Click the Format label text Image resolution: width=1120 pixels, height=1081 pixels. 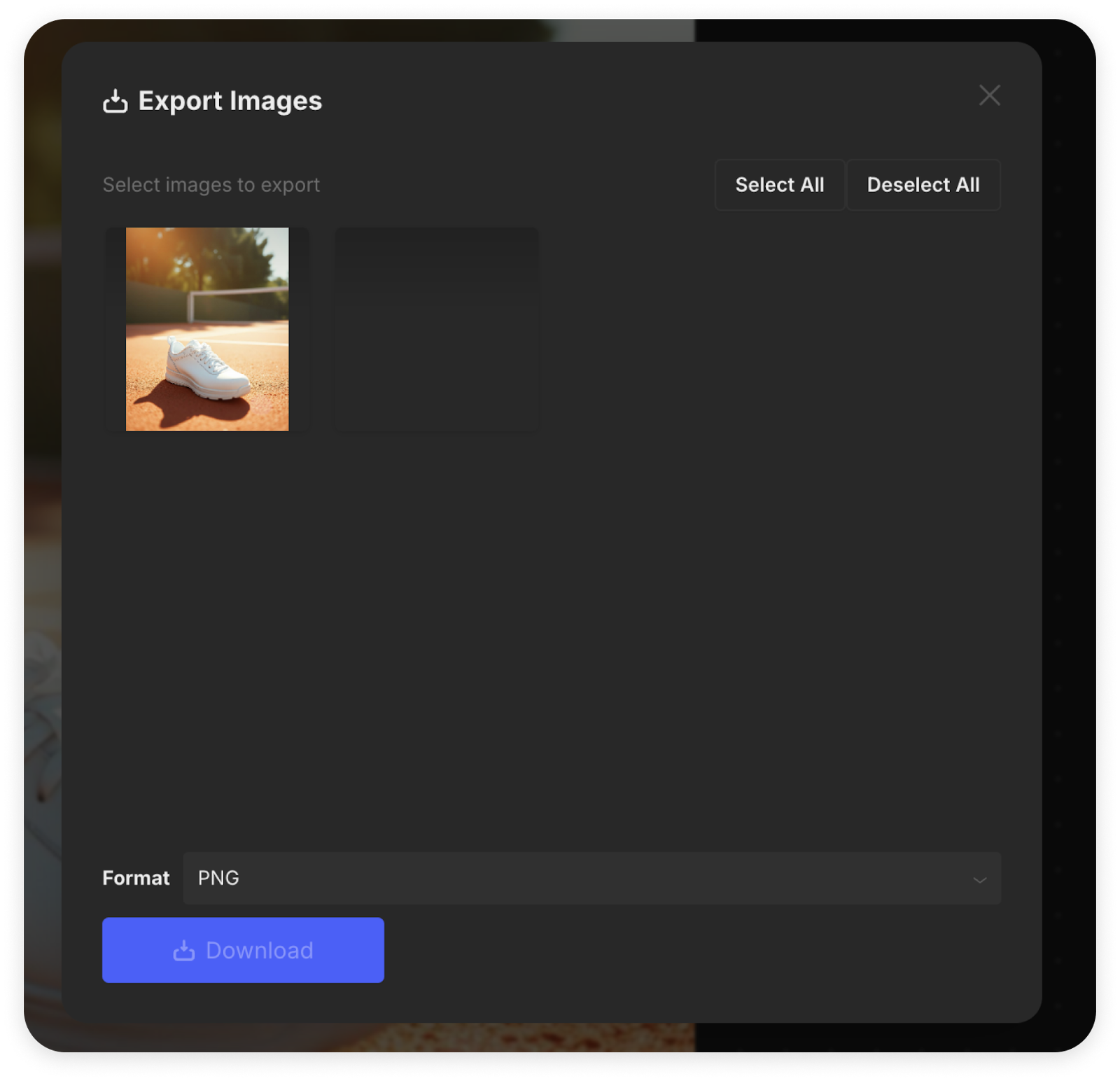[136, 878]
